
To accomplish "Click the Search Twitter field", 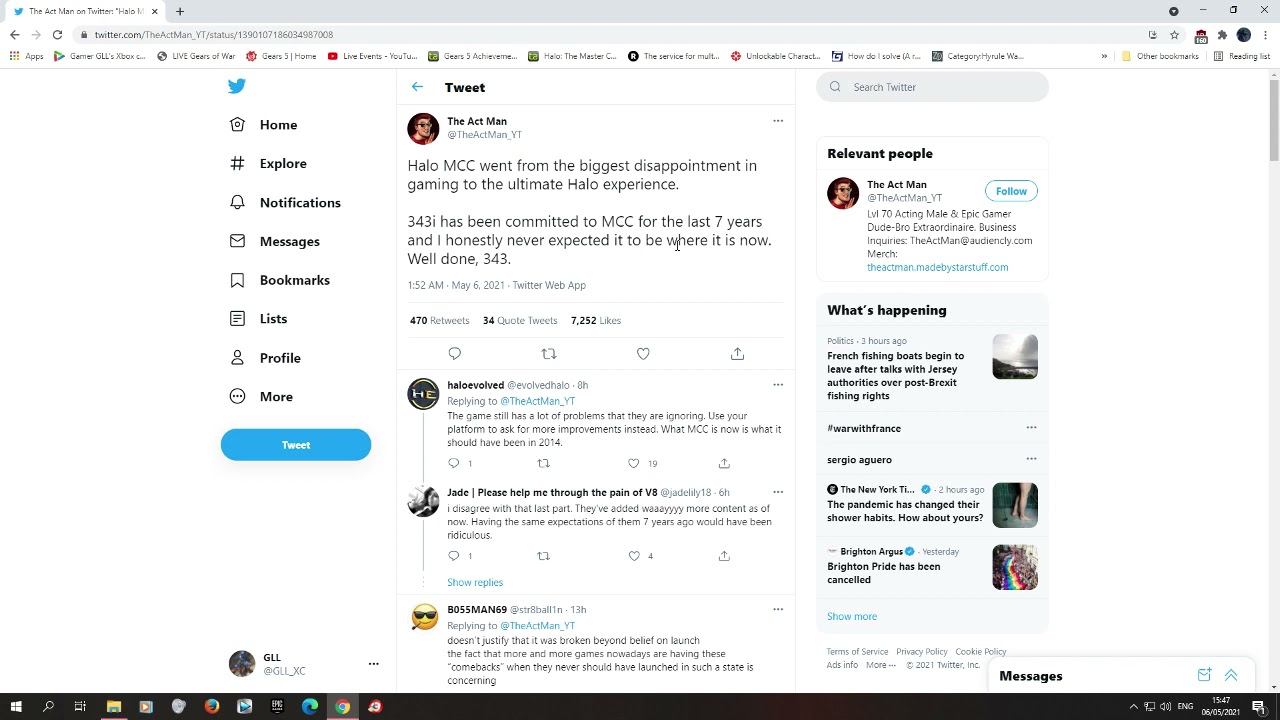I will point(933,87).
